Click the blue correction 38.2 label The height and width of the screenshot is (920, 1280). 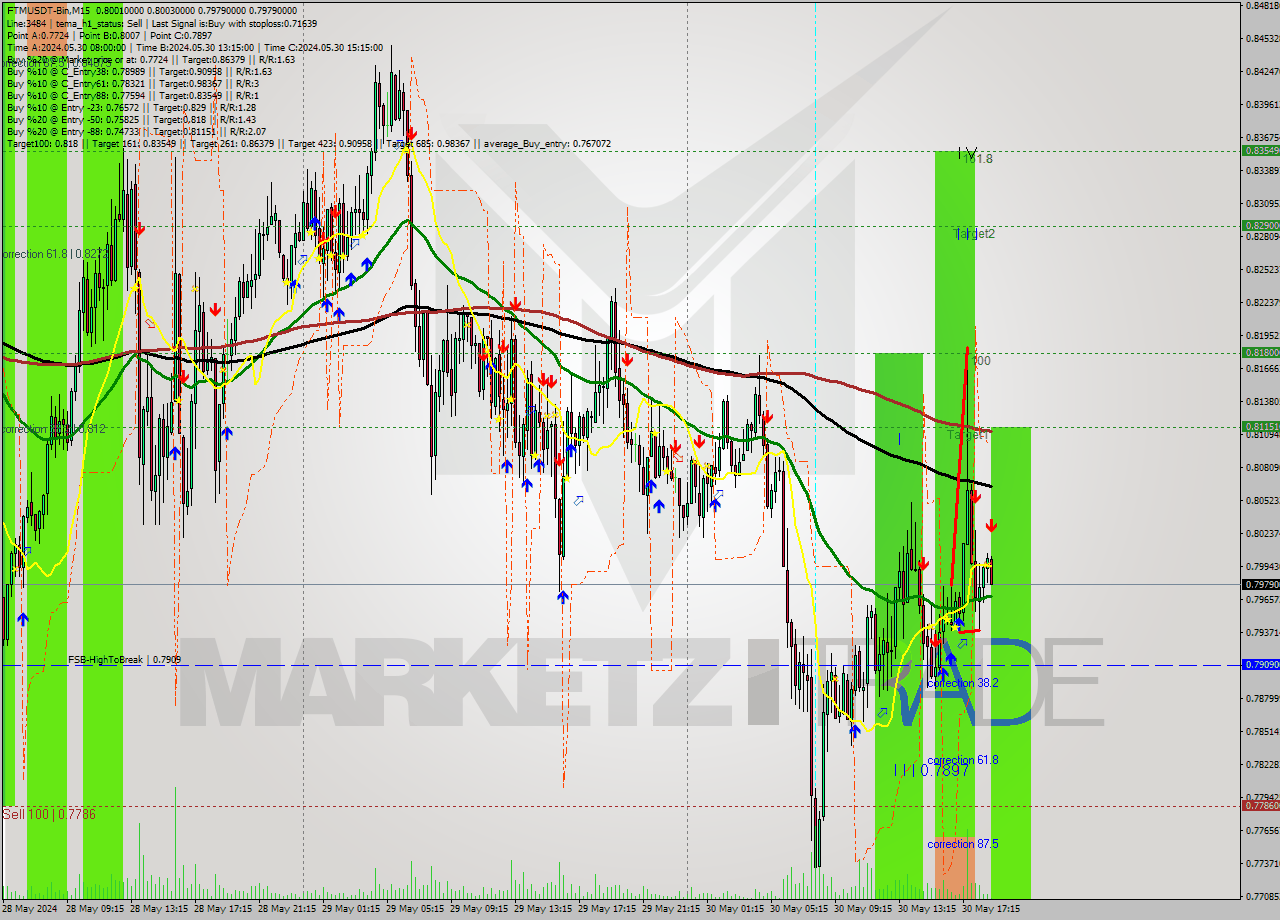(x=963, y=683)
